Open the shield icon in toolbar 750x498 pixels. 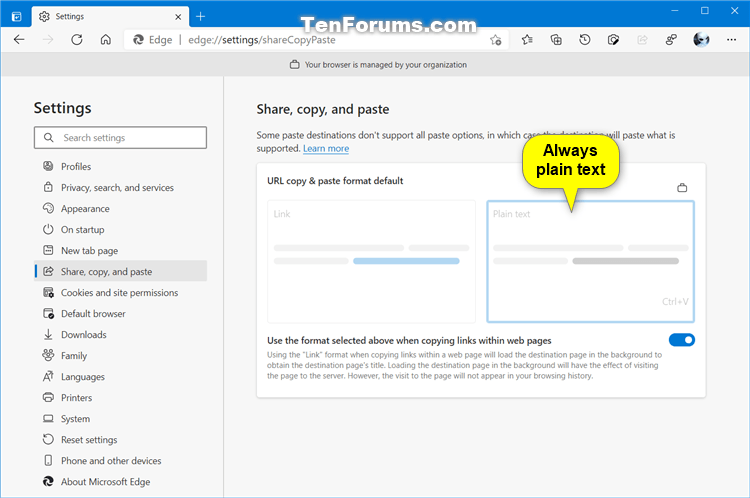(x=613, y=40)
